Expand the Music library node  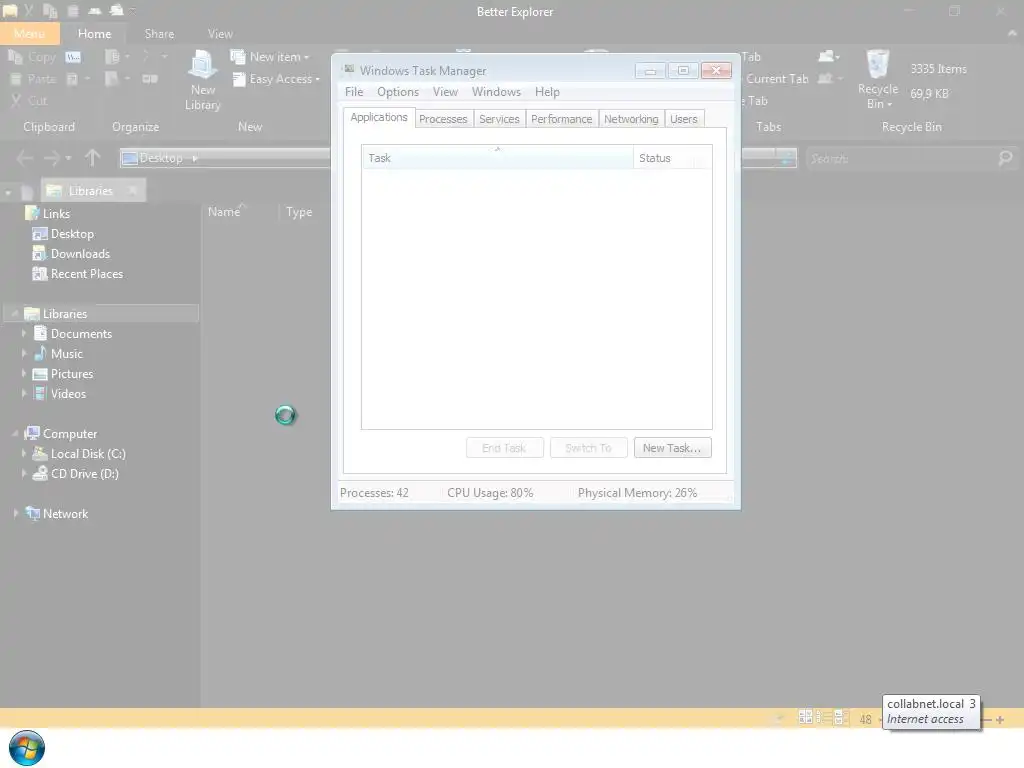24,353
